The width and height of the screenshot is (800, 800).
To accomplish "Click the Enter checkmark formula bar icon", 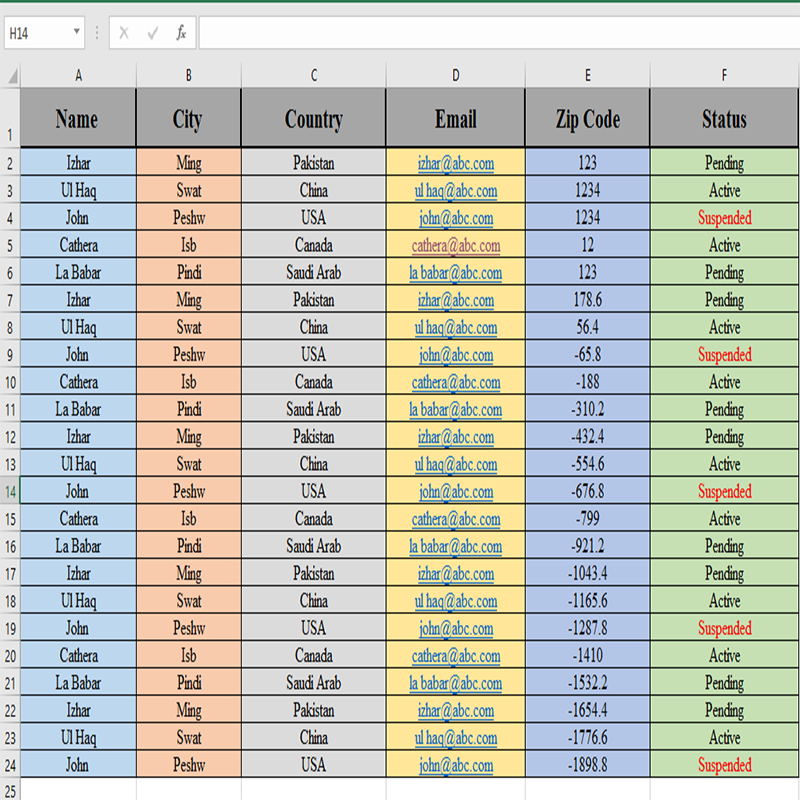I will point(153,33).
